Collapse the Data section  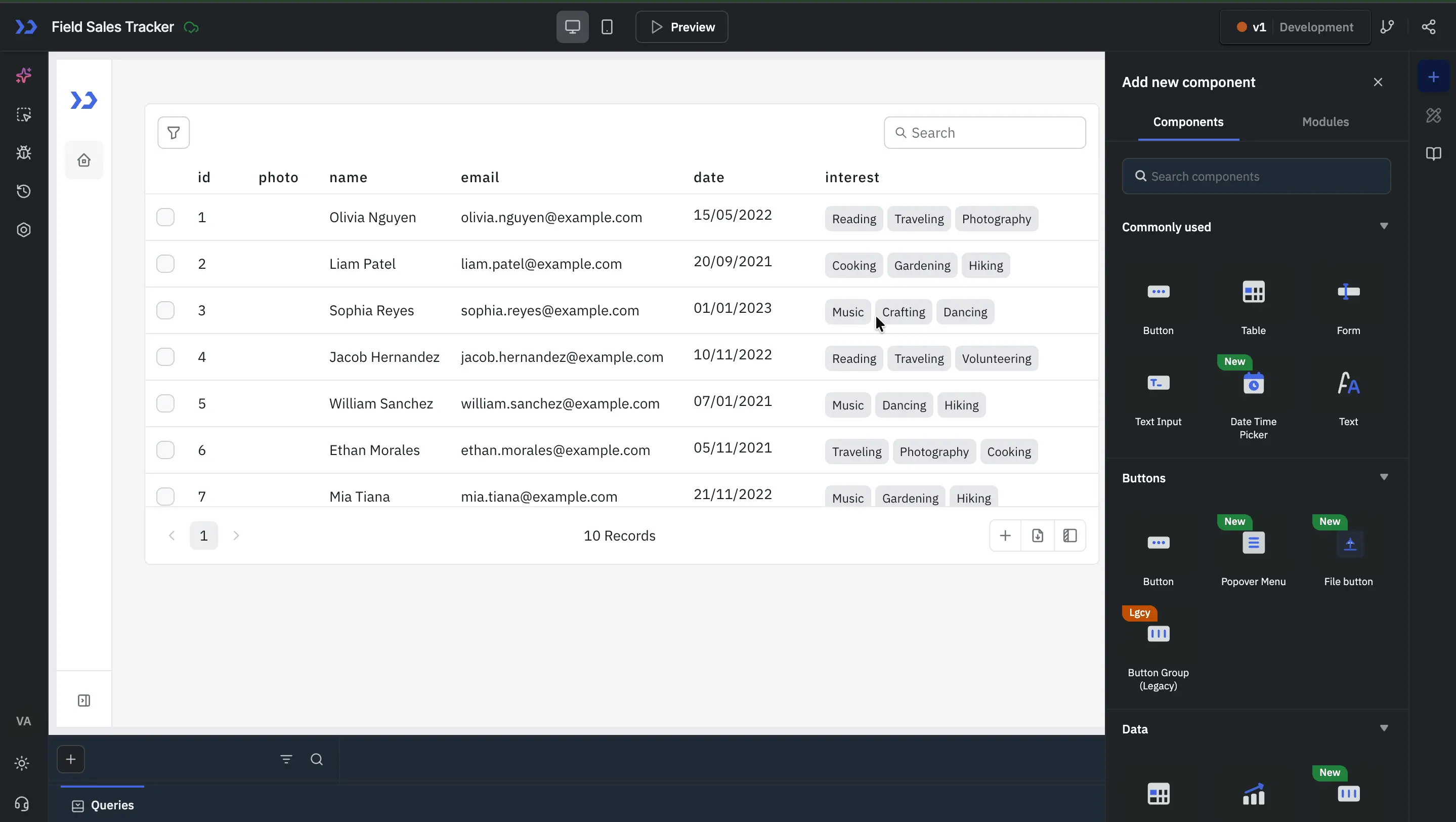click(1384, 728)
